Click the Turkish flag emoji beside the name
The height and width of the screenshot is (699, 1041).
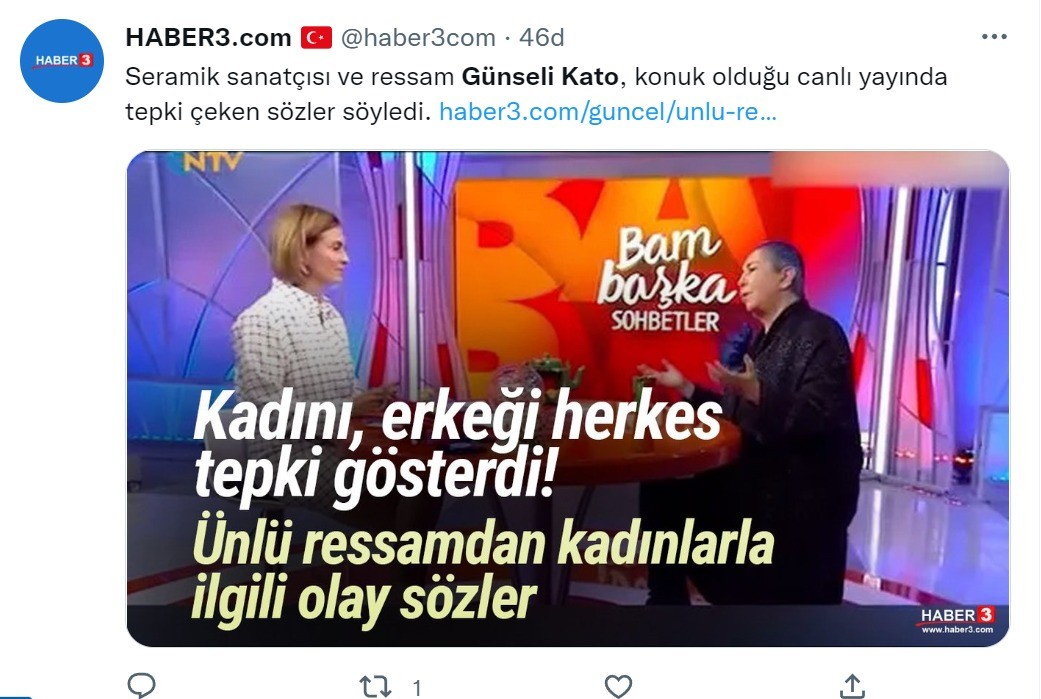[316, 38]
